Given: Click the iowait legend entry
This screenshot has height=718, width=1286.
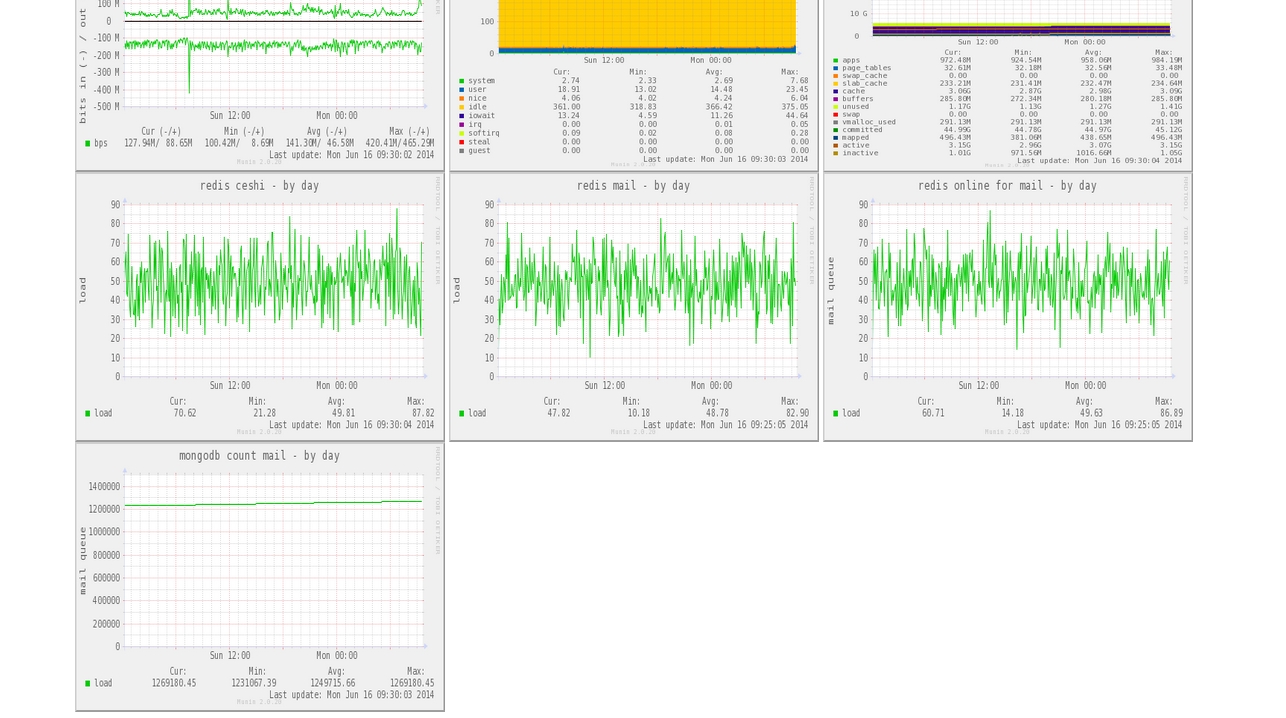Looking at the screenshot, I should pyautogui.click(x=481, y=116).
